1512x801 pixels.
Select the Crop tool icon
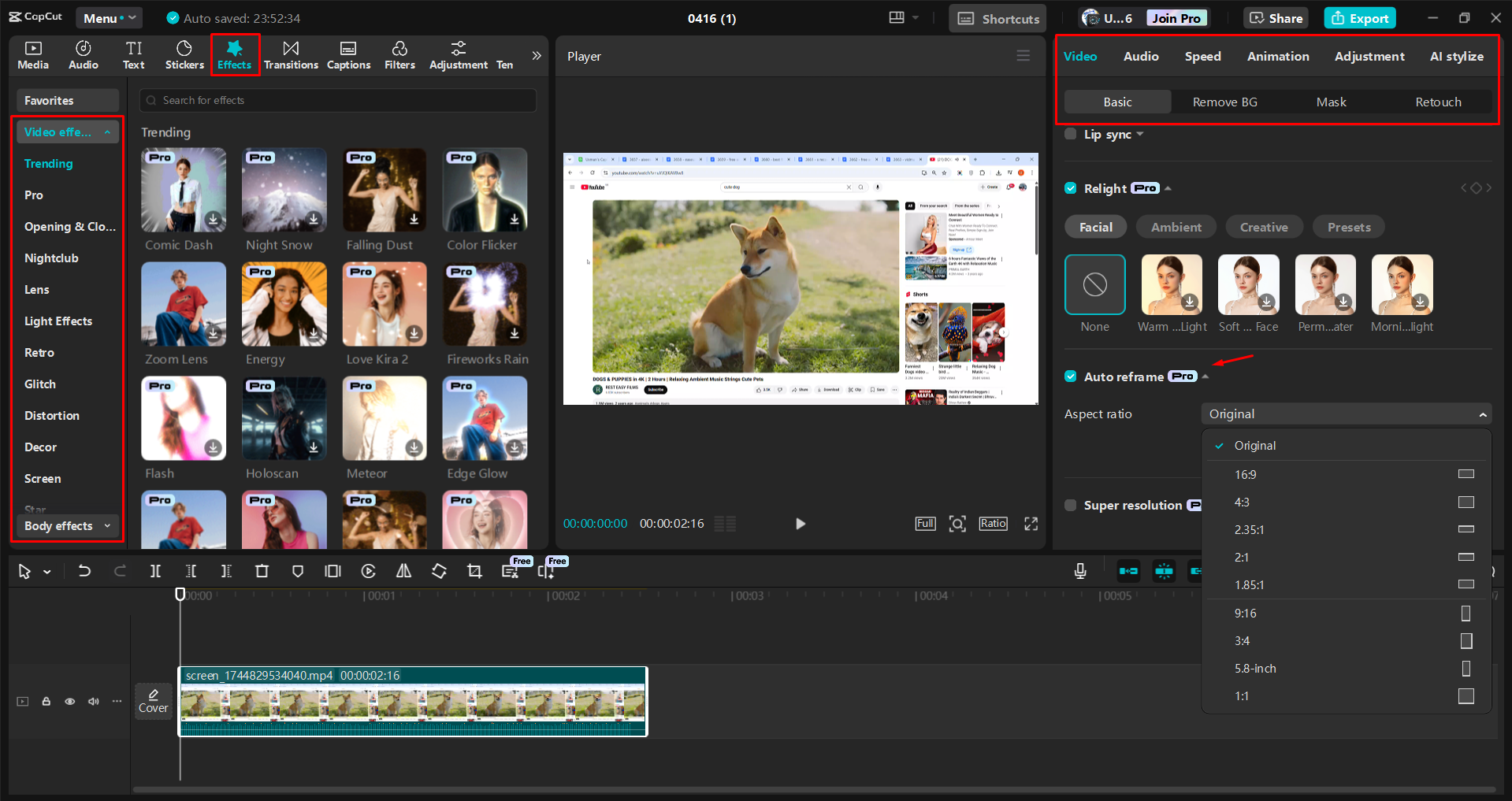coord(474,571)
